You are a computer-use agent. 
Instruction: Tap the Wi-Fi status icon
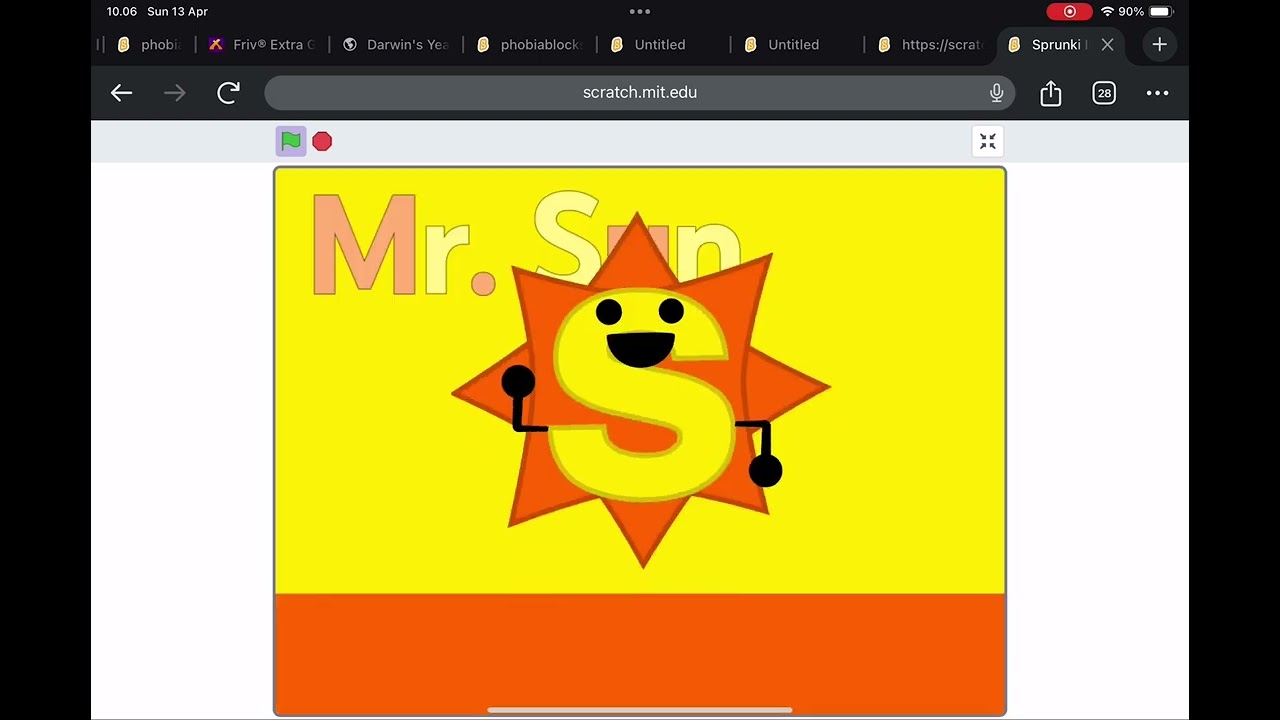click(1107, 12)
